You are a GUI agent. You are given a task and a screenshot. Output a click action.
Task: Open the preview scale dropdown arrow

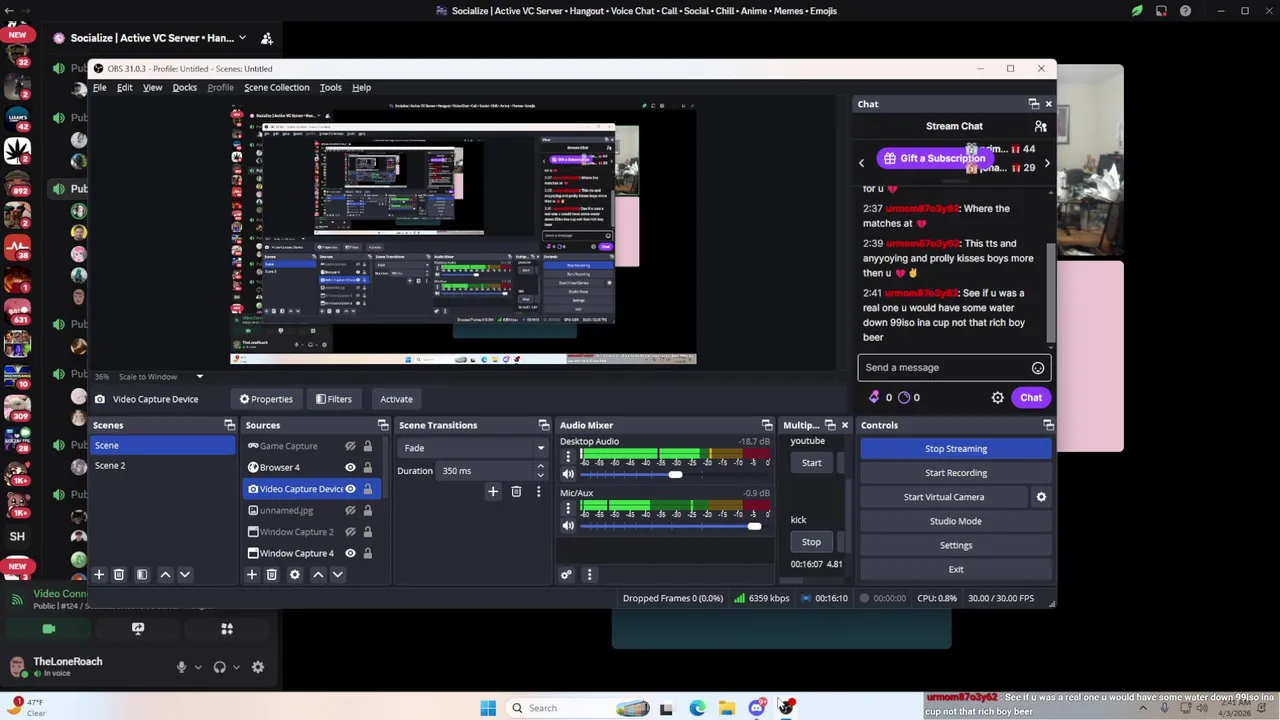pyautogui.click(x=199, y=377)
